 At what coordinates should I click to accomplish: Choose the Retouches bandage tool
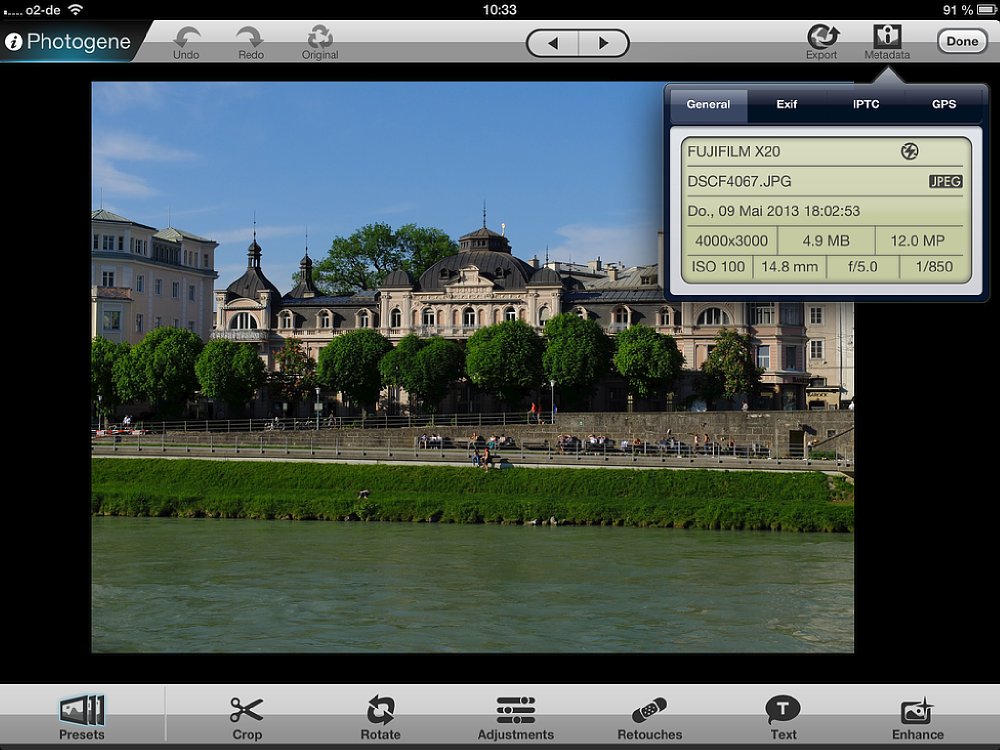(650, 712)
